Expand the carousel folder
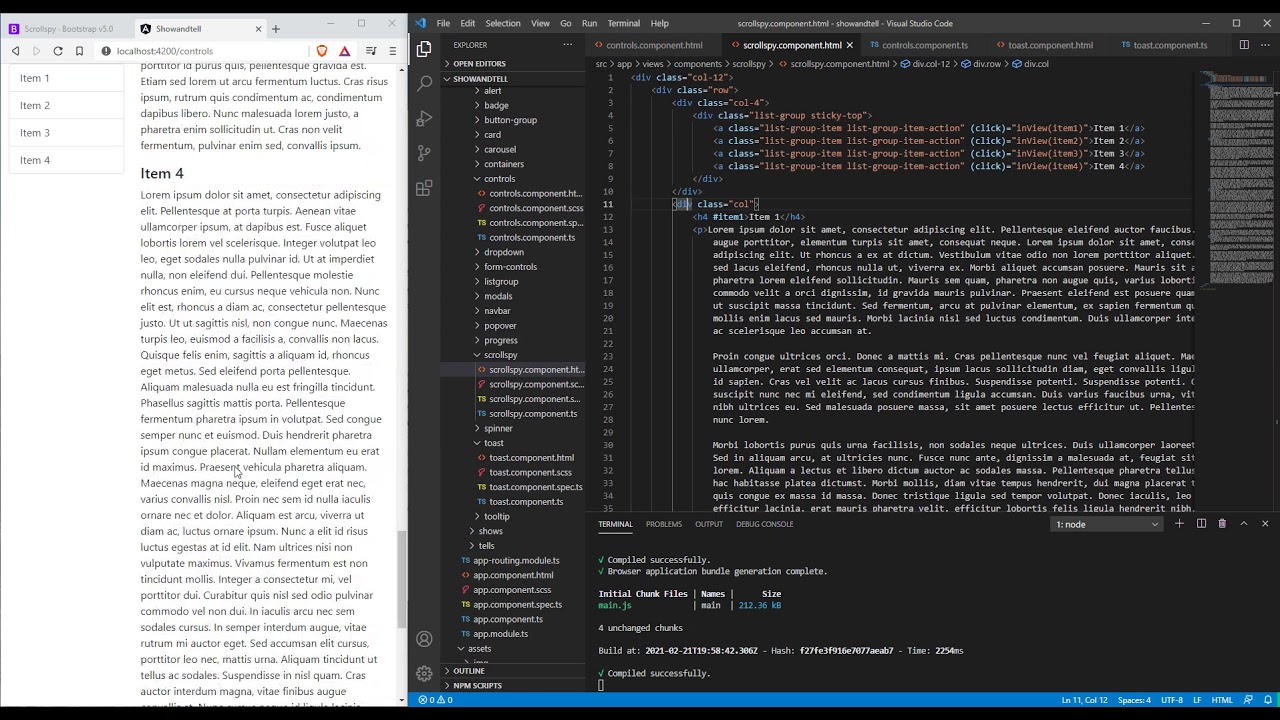This screenshot has height=720, width=1280. 500,149
